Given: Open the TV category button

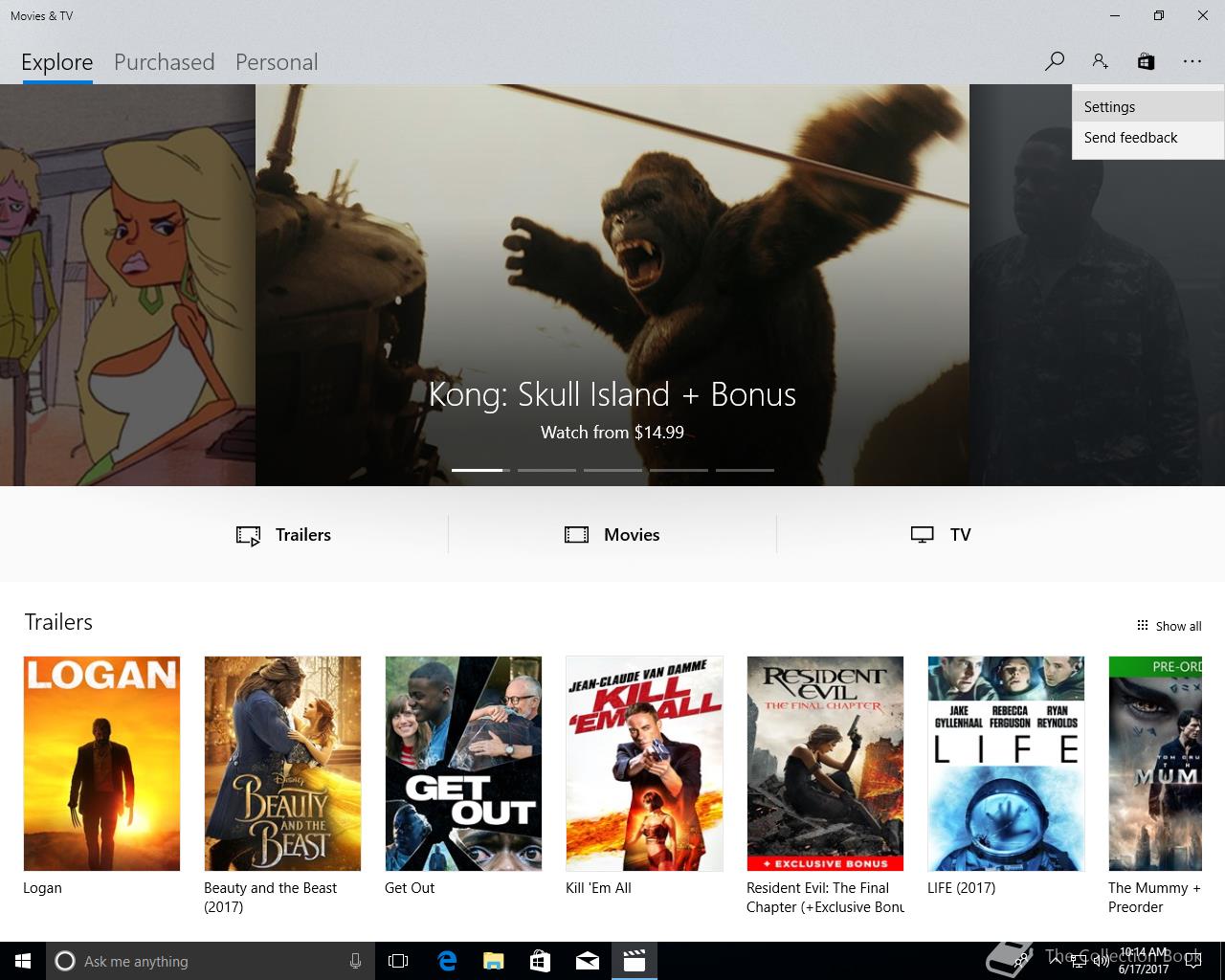Looking at the screenshot, I should [941, 535].
